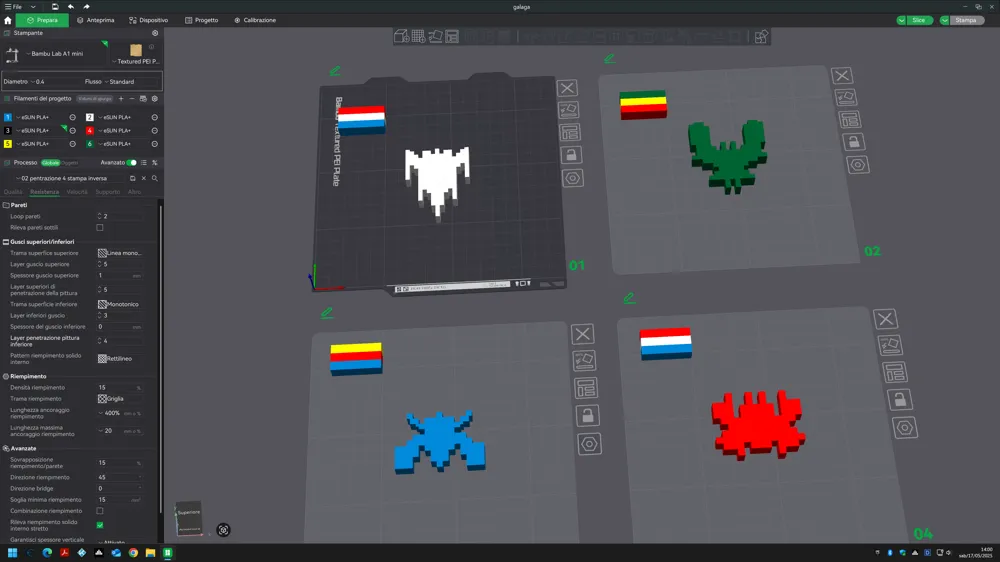This screenshot has height=562, width=1000.
Task: Click the AMS sync icon in Filamenti header
Action: 143,99
